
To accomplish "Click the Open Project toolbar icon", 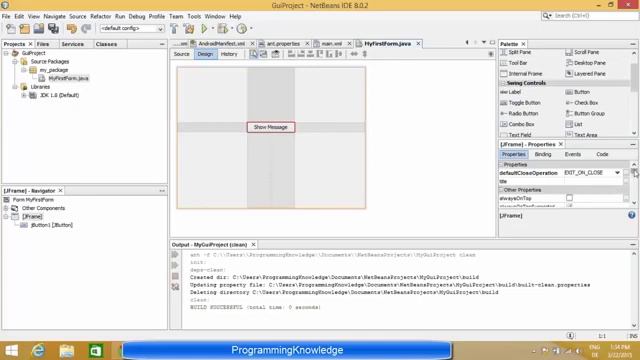I will tap(39, 29).
